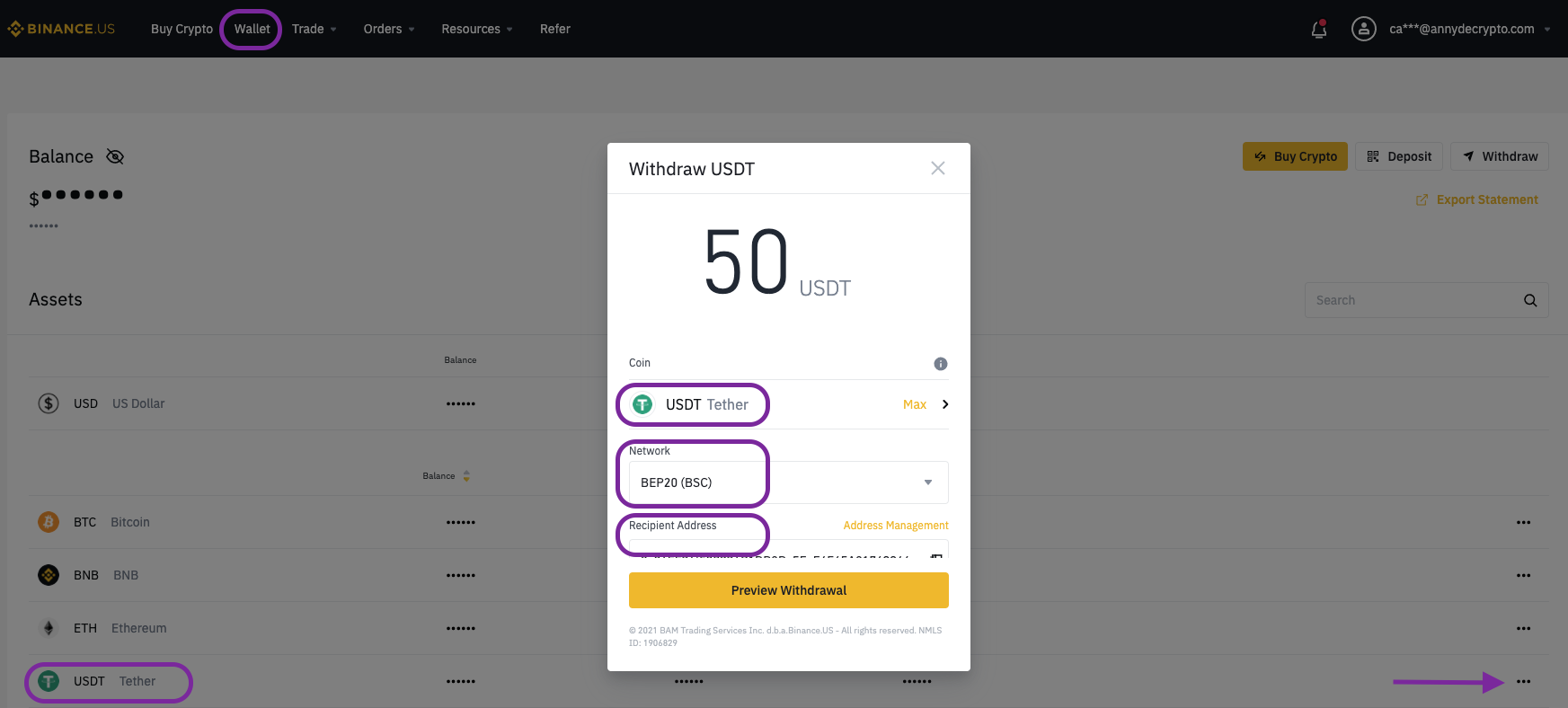Open the Network dropdown
This screenshot has height=708, width=1568.
[x=789, y=482]
